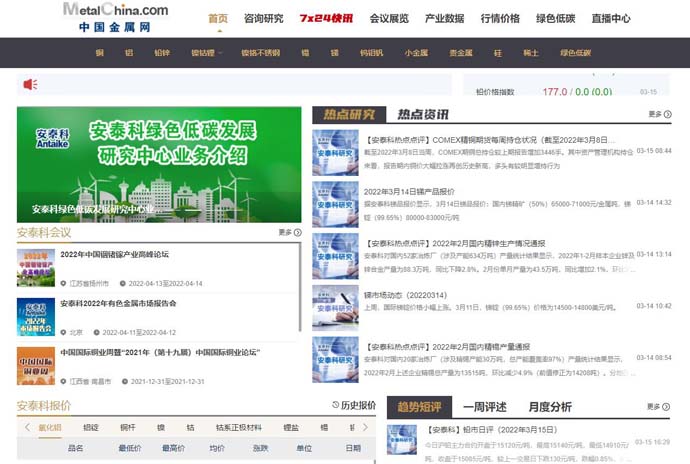Switch to the 月度分析 tab

pyautogui.click(x=550, y=407)
